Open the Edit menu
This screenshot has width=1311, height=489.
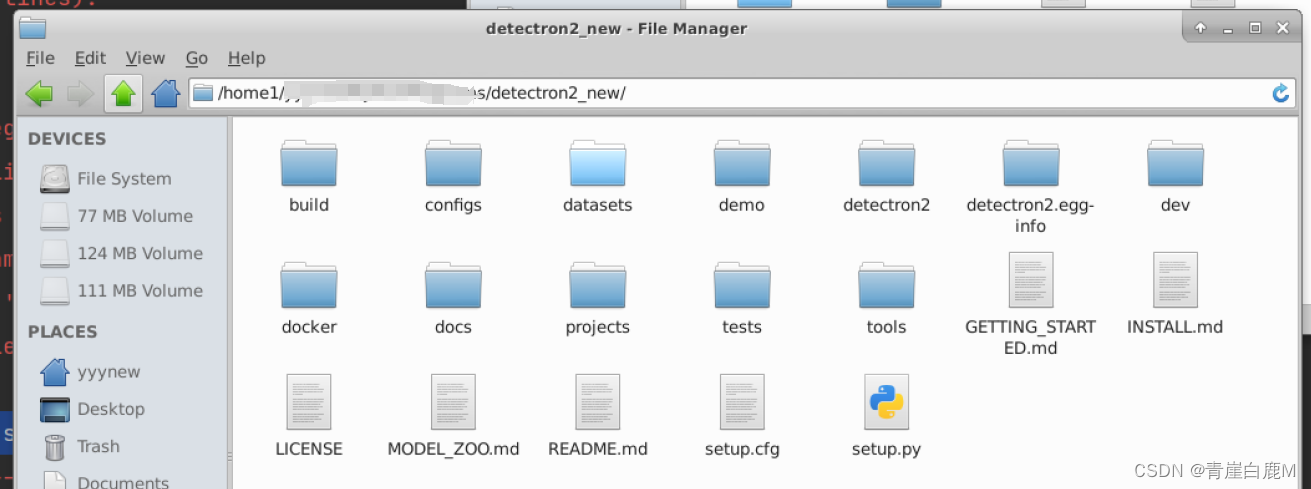point(90,59)
